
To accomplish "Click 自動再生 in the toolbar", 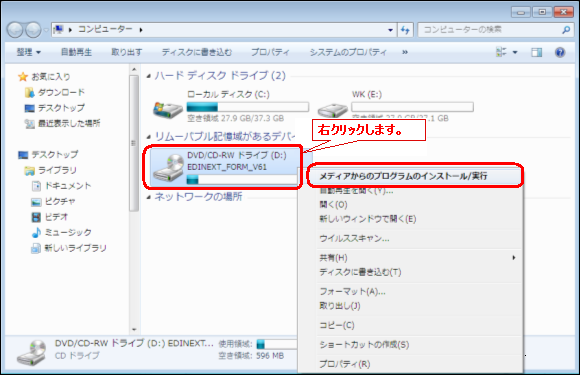I will (x=76, y=52).
